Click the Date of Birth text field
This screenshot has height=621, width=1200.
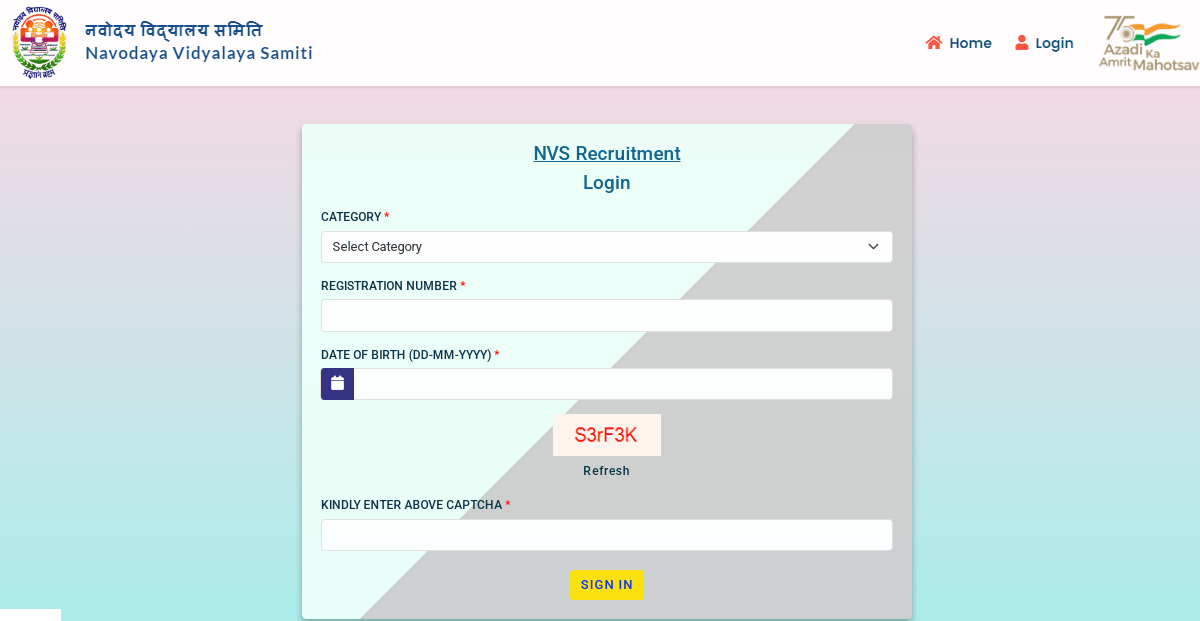coord(622,384)
